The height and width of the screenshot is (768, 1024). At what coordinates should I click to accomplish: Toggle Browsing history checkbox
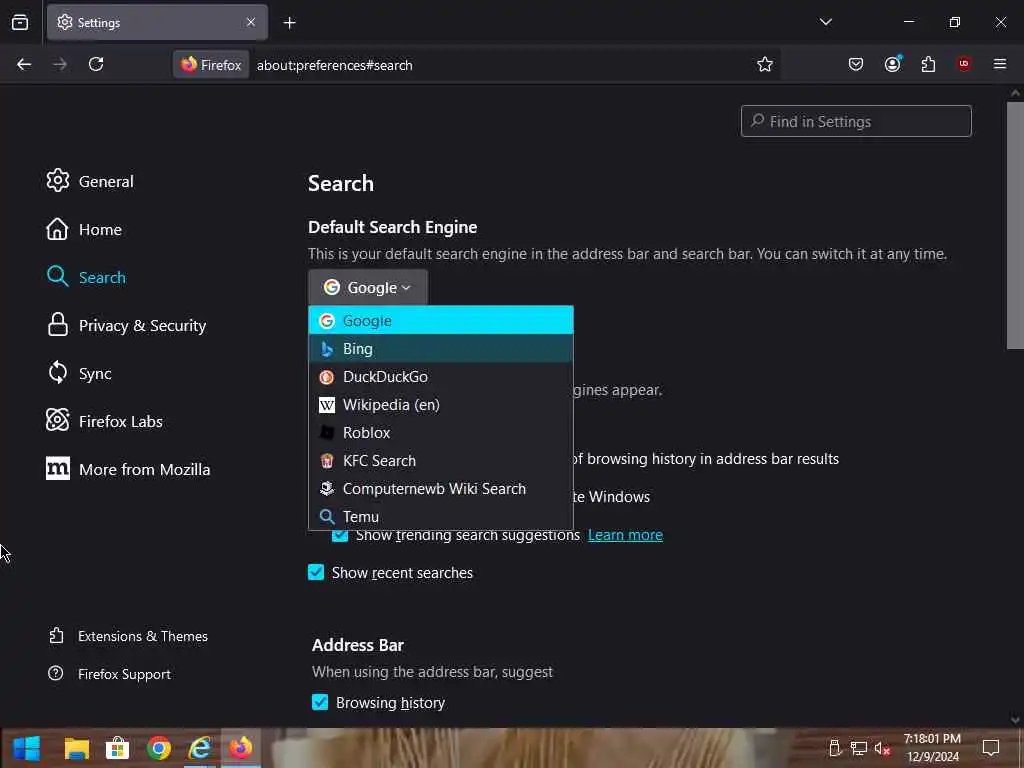tap(320, 702)
